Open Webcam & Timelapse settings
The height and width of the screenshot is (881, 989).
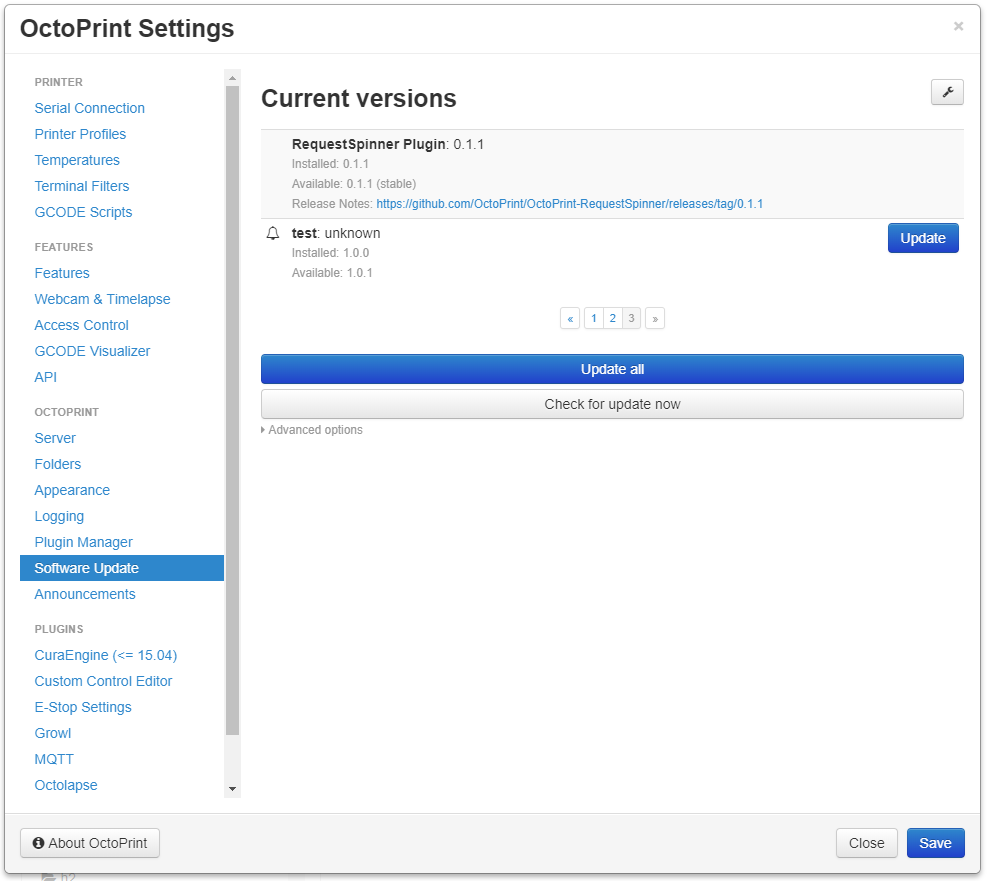point(102,298)
